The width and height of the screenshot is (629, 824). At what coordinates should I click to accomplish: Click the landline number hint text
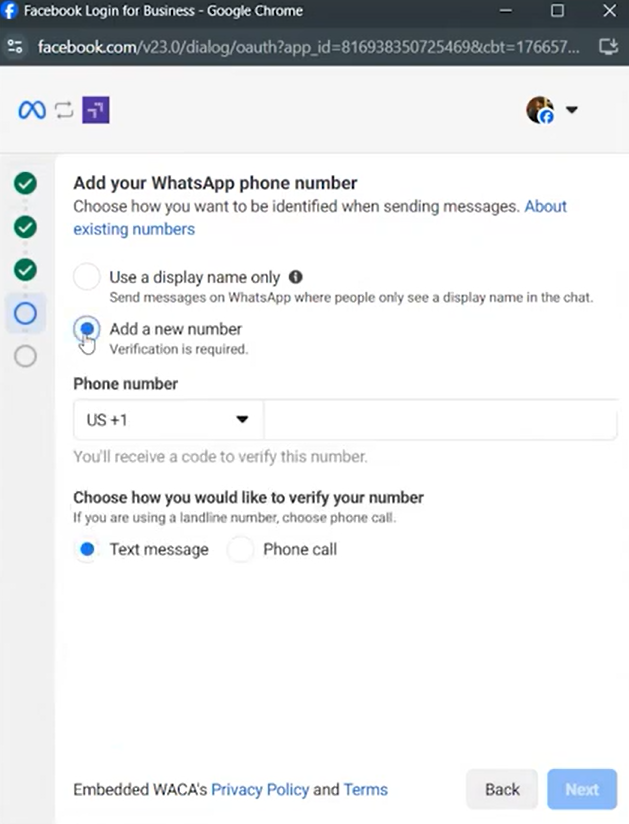(x=234, y=518)
